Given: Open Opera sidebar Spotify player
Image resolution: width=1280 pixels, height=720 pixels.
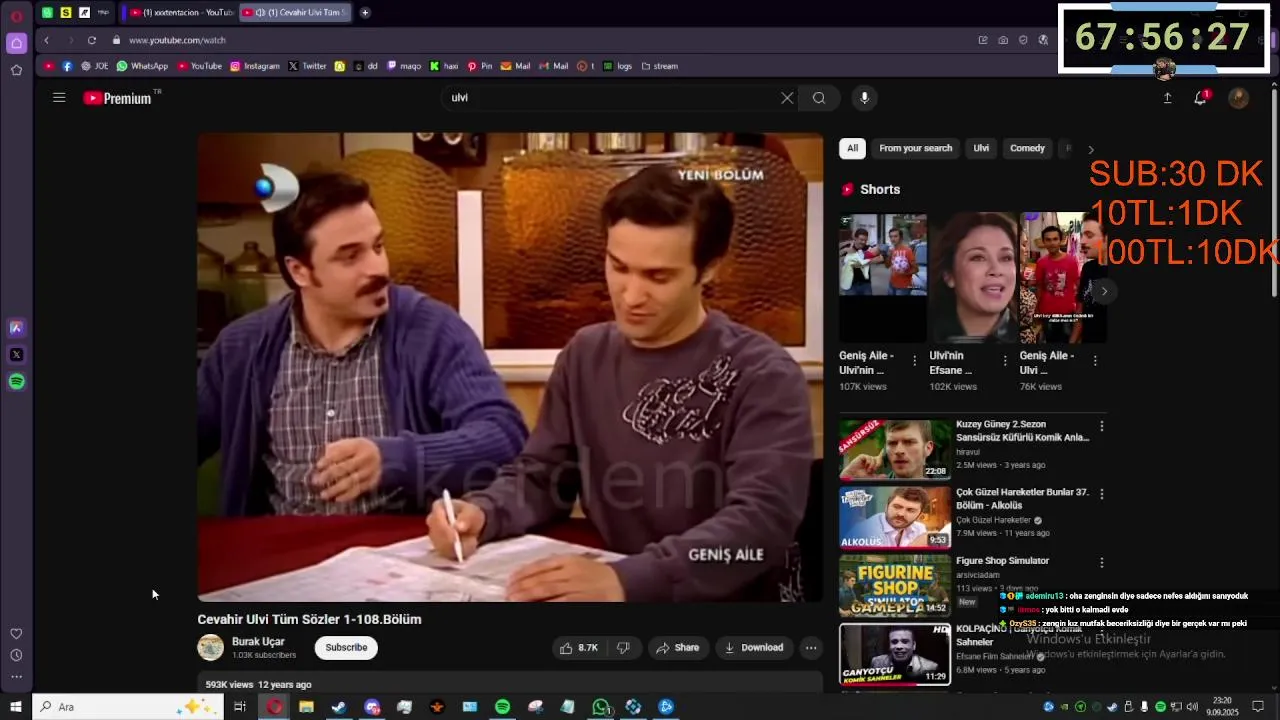Looking at the screenshot, I should 16,381.
